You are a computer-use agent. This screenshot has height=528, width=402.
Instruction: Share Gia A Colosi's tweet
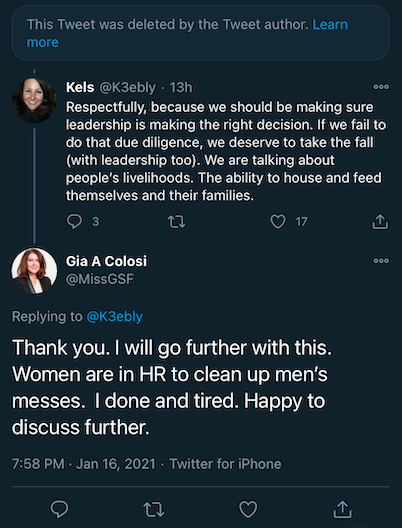[342, 509]
